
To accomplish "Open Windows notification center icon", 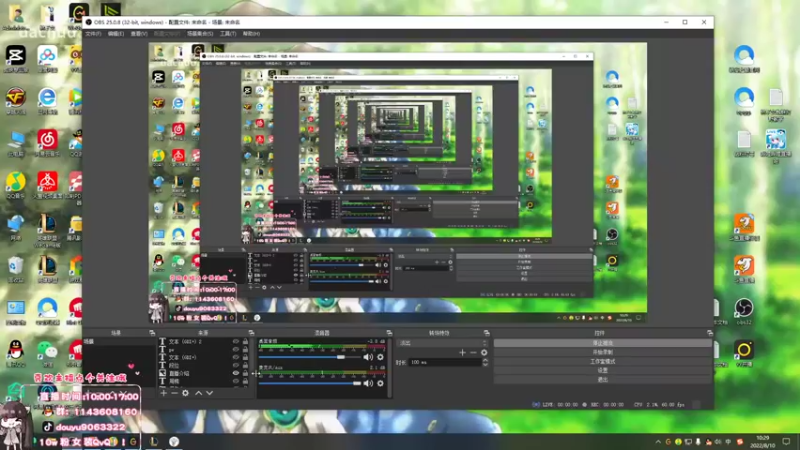I will (786, 441).
